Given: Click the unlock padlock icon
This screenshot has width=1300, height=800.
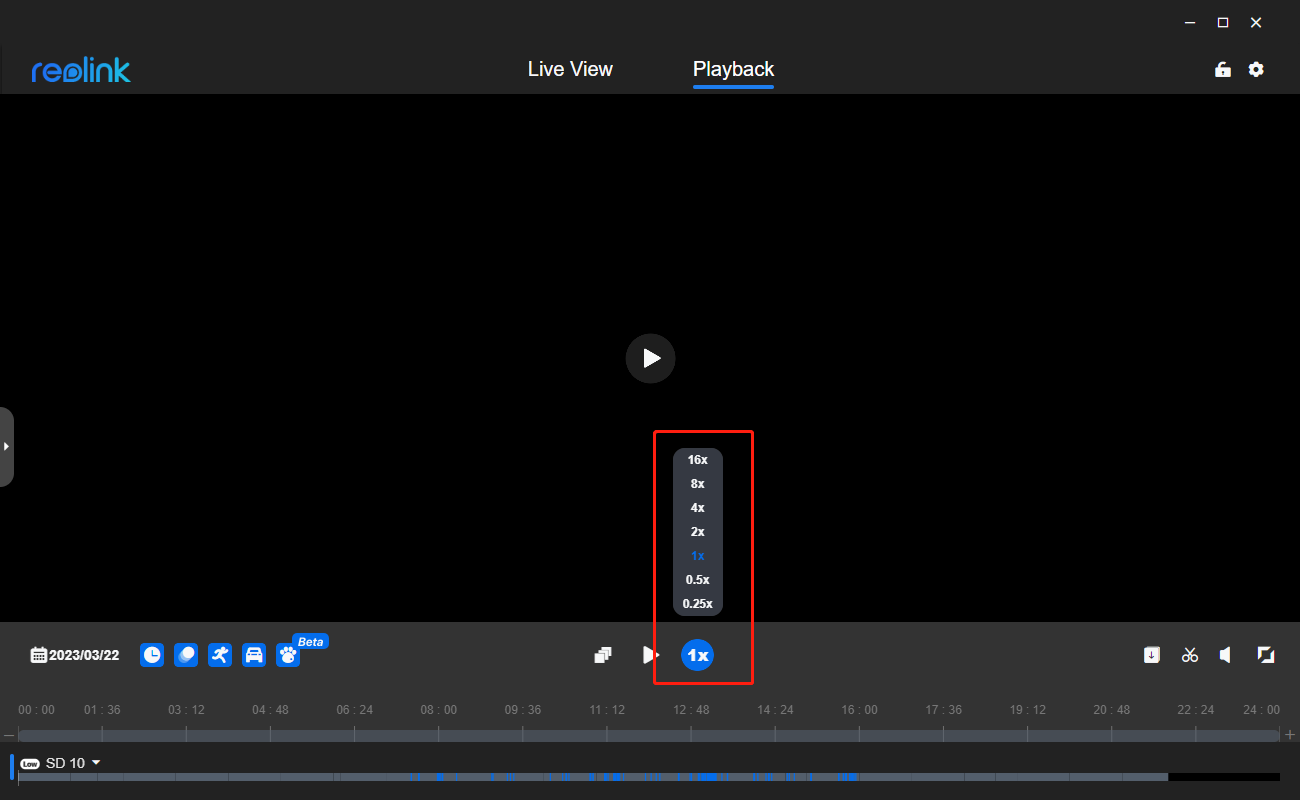Looking at the screenshot, I should point(1222,69).
